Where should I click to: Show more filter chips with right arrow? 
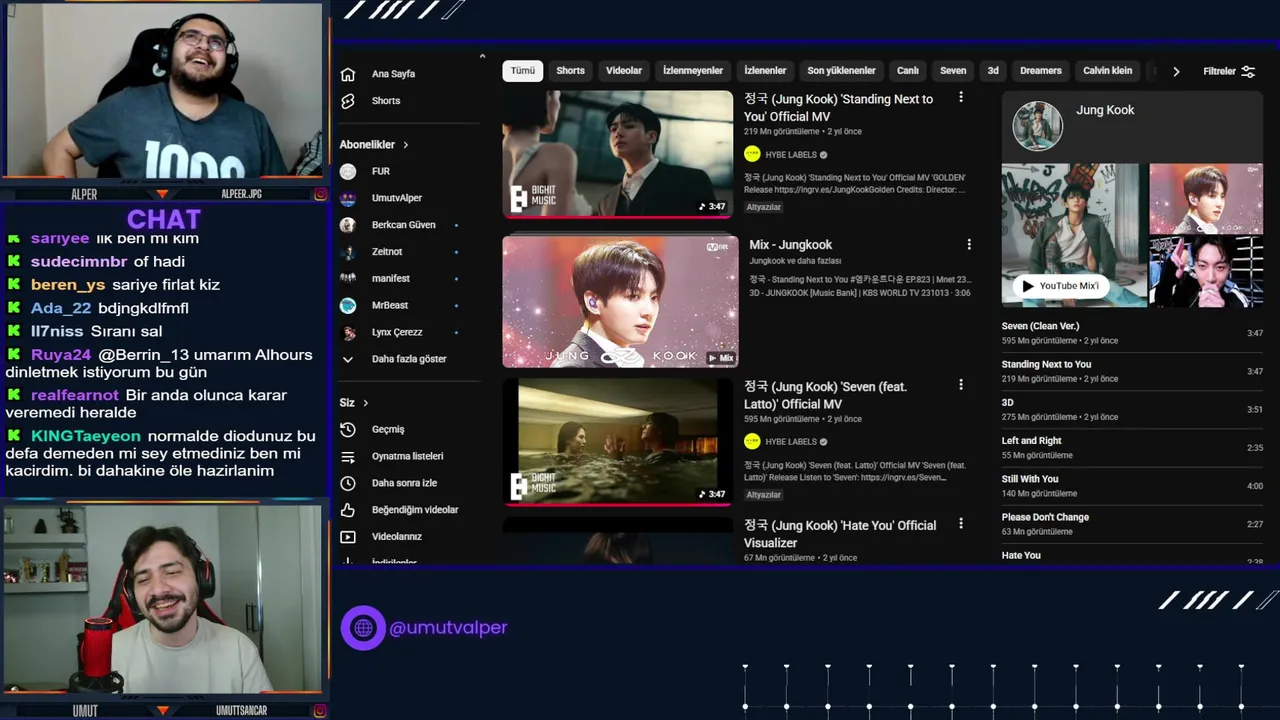pos(1176,71)
